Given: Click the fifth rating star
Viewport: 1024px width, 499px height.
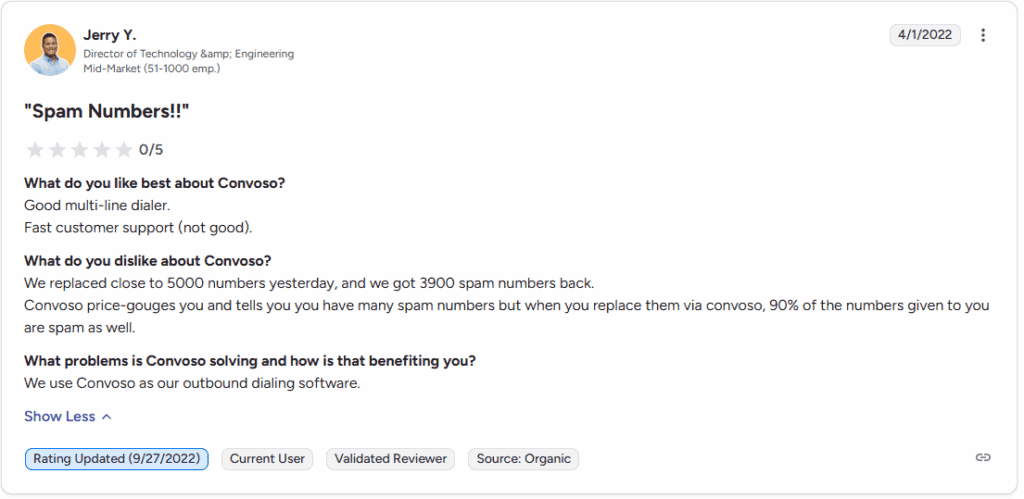Looking at the screenshot, I should point(124,150).
